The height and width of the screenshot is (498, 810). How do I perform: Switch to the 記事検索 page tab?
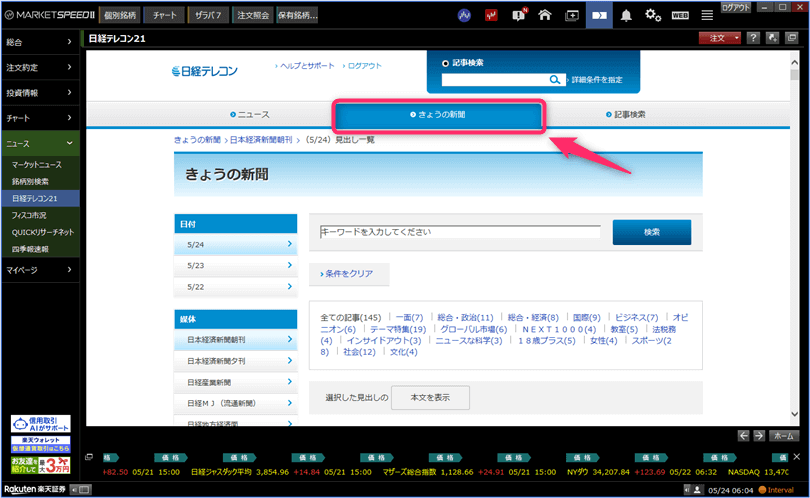coord(626,115)
